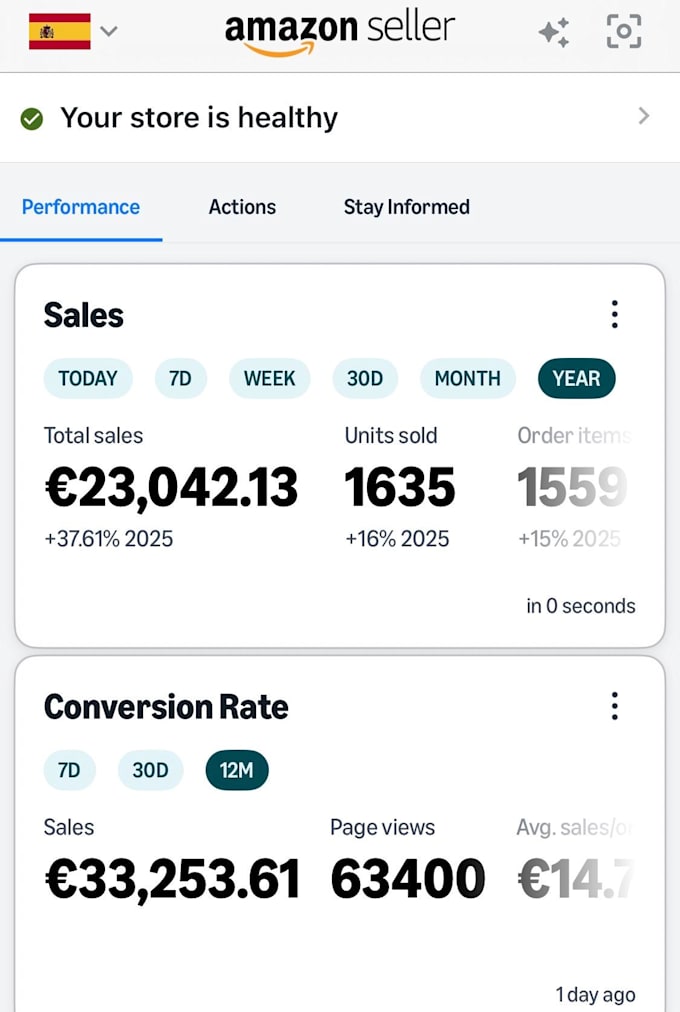
Task: Select 7D range in Sales card
Action: tap(180, 378)
